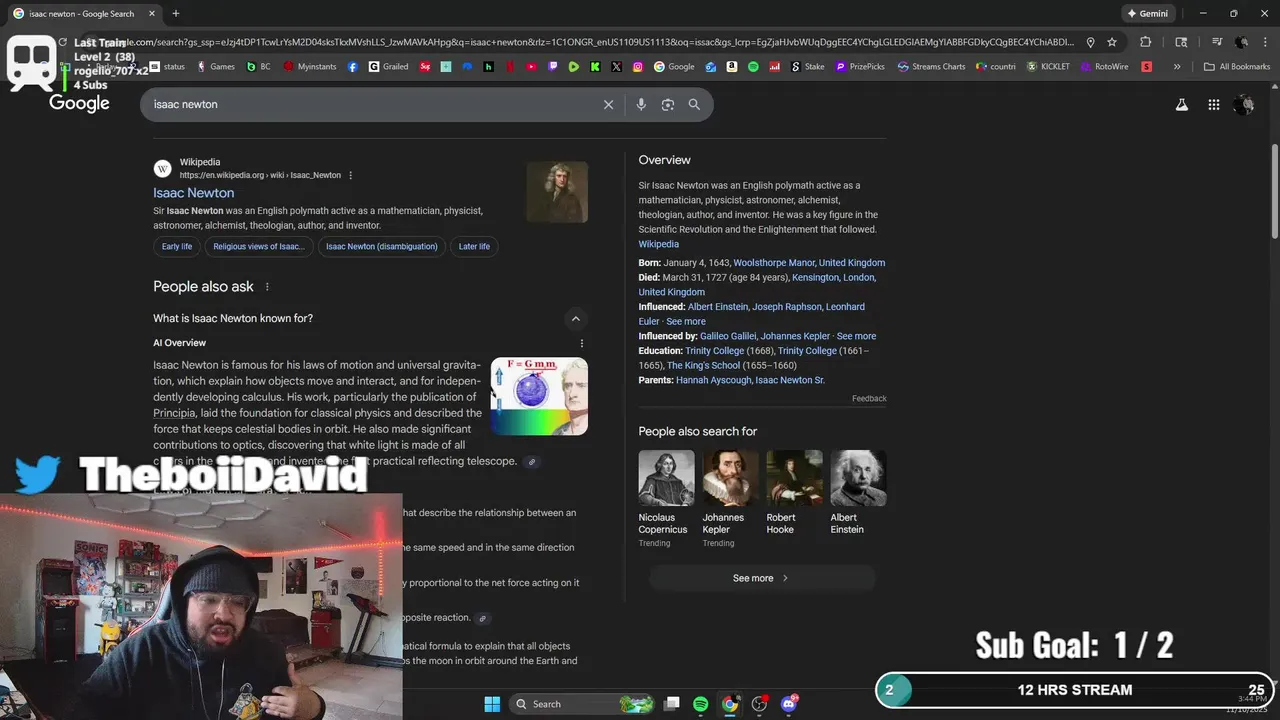This screenshot has width=1280, height=720.
Task: Open Task View on the taskbar
Action: pyautogui.click(x=672, y=704)
